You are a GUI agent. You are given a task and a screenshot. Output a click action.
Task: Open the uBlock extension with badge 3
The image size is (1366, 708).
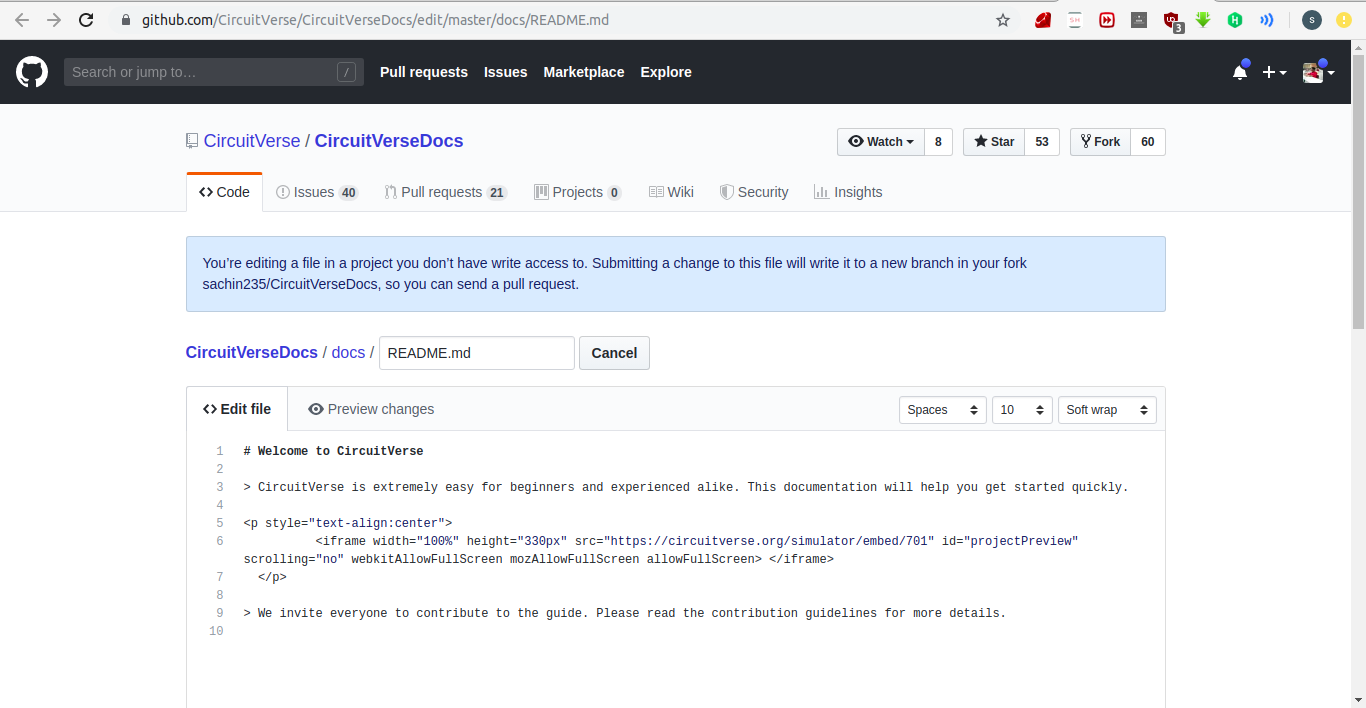[1172, 21]
